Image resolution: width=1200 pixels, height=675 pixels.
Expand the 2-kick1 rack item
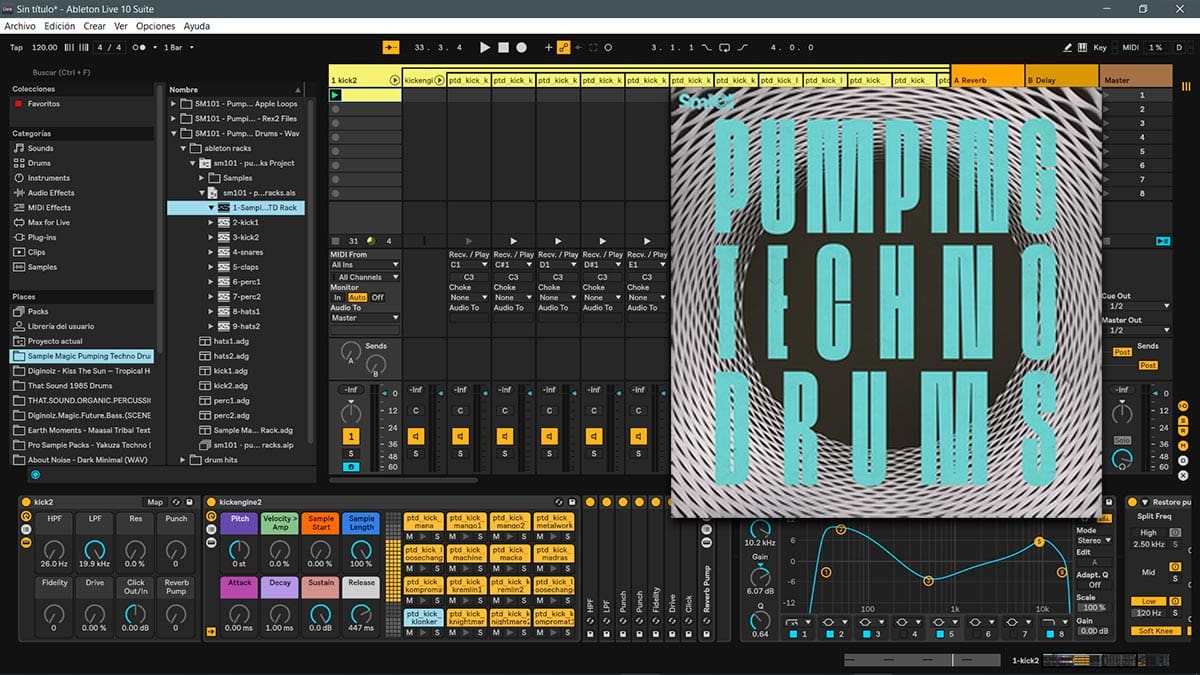click(211, 222)
